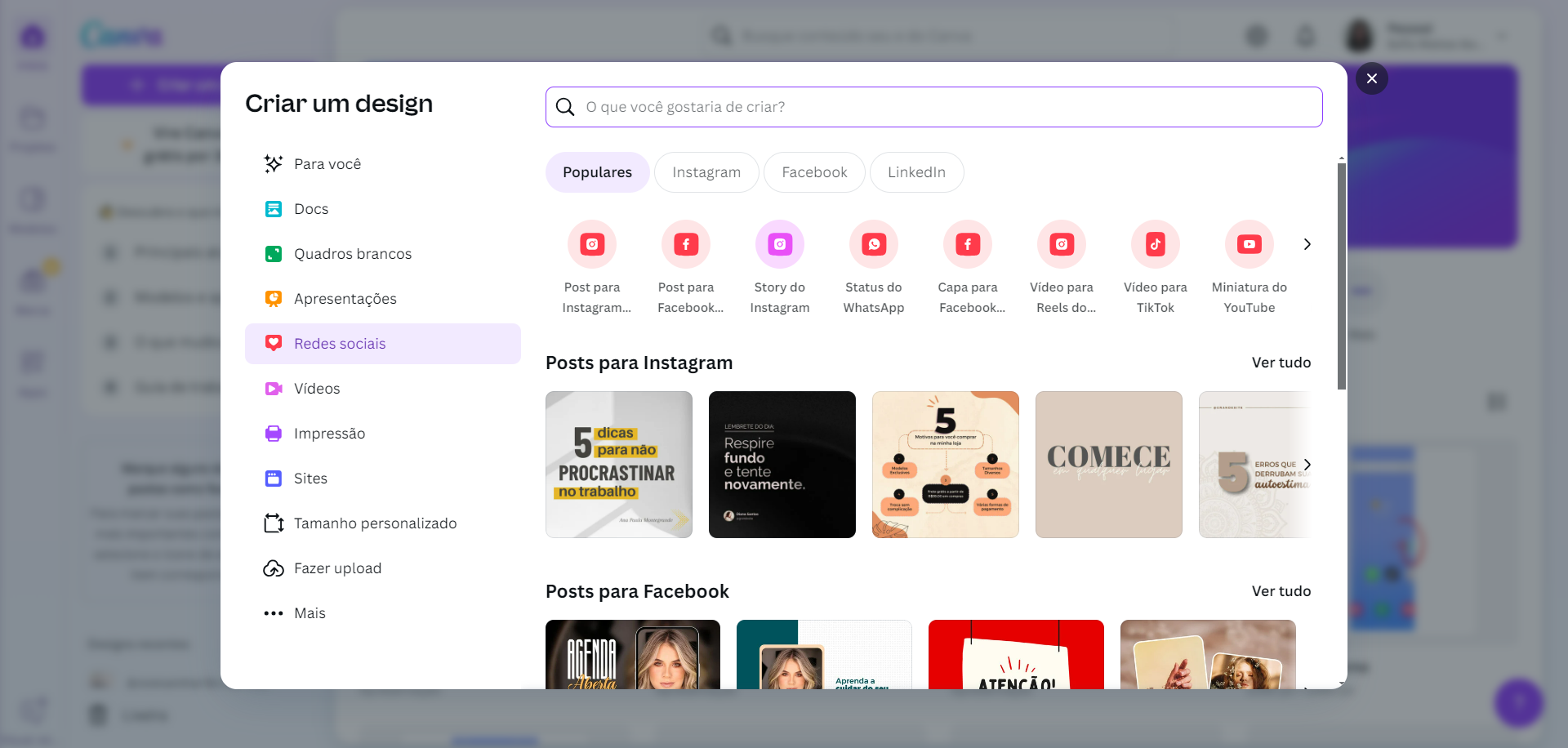Select the LinkedIn filter tab
Viewport: 1568px width, 748px height.
pyautogui.click(x=916, y=172)
